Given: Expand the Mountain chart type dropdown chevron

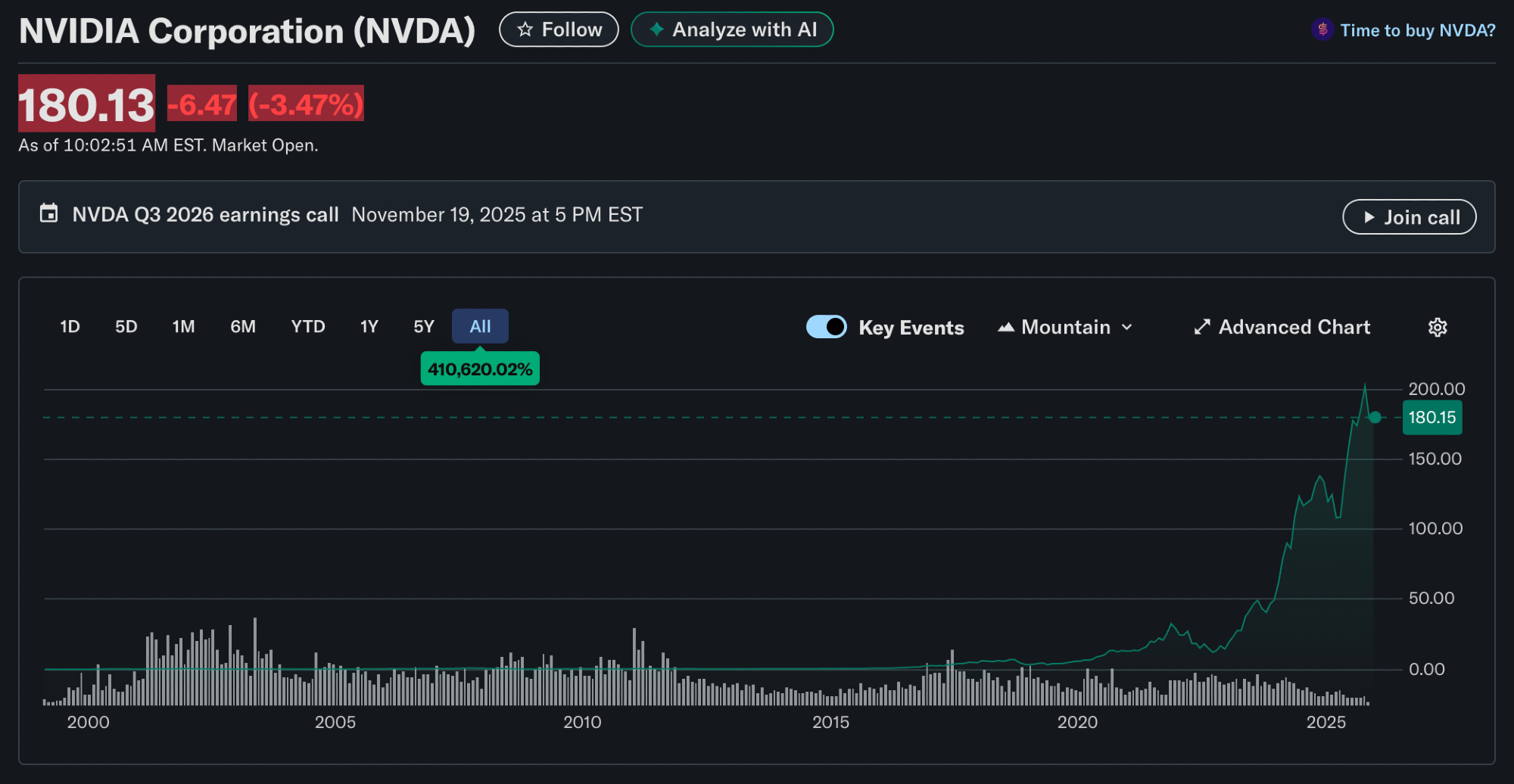Looking at the screenshot, I should pyautogui.click(x=1126, y=327).
